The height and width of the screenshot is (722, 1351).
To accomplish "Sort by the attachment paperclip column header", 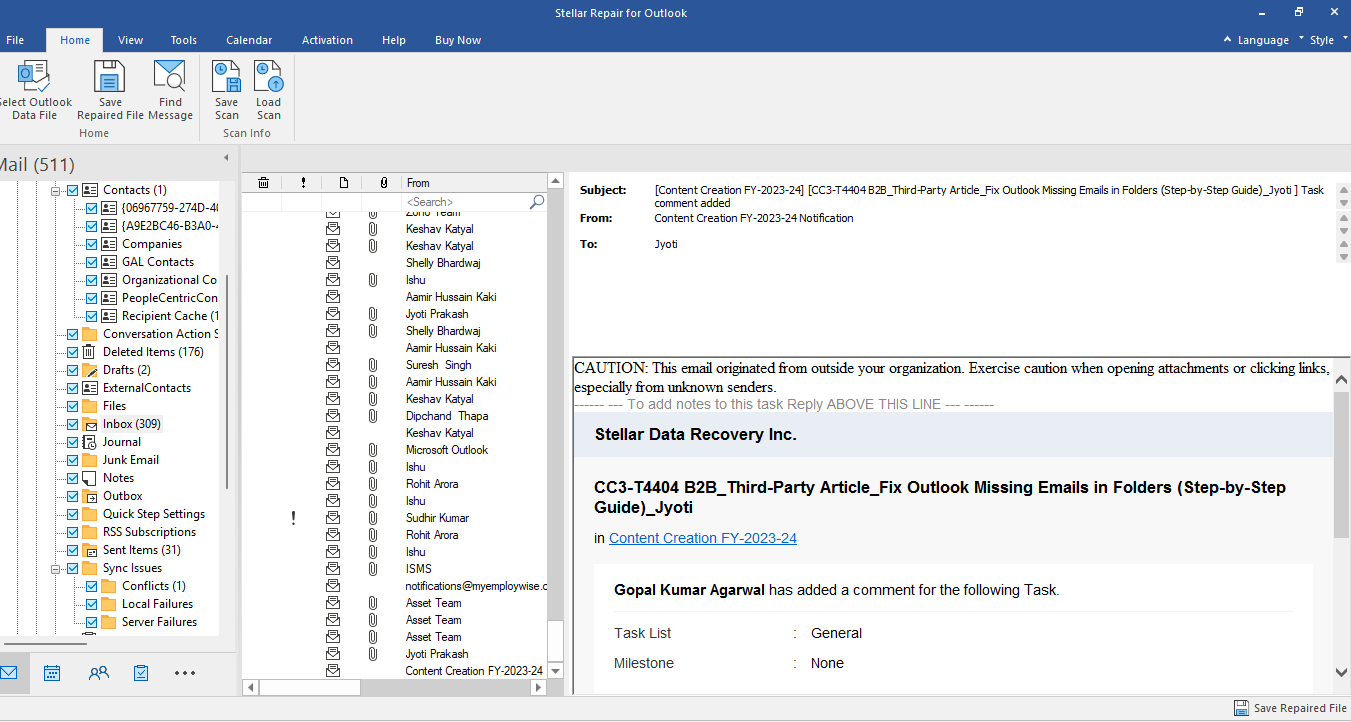I will [383, 183].
